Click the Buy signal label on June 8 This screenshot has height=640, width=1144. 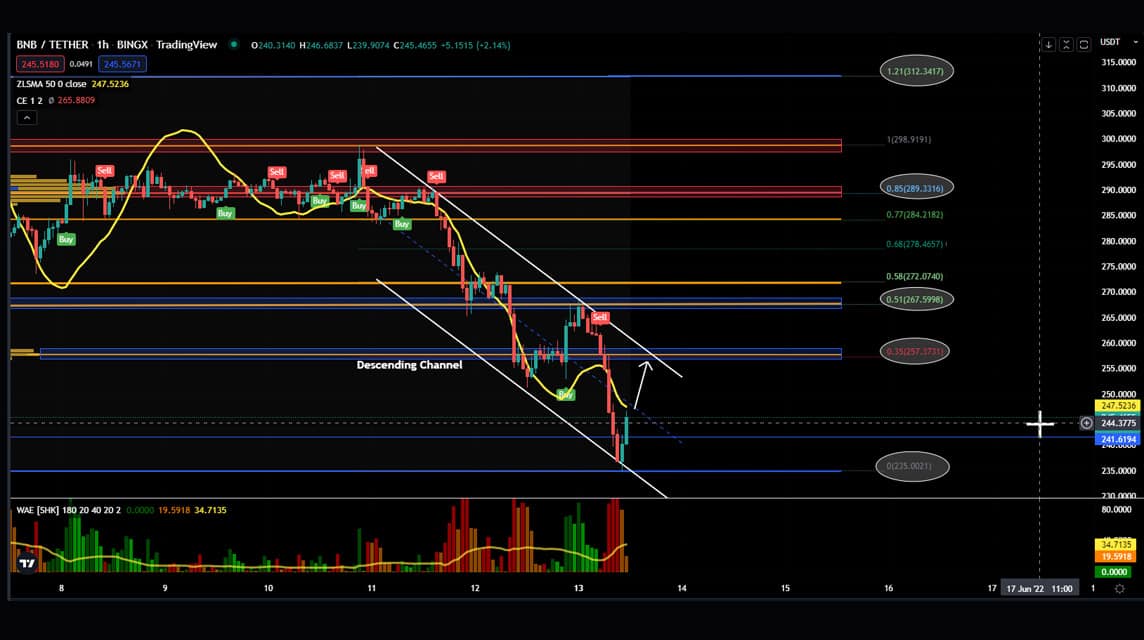[66, 239]
